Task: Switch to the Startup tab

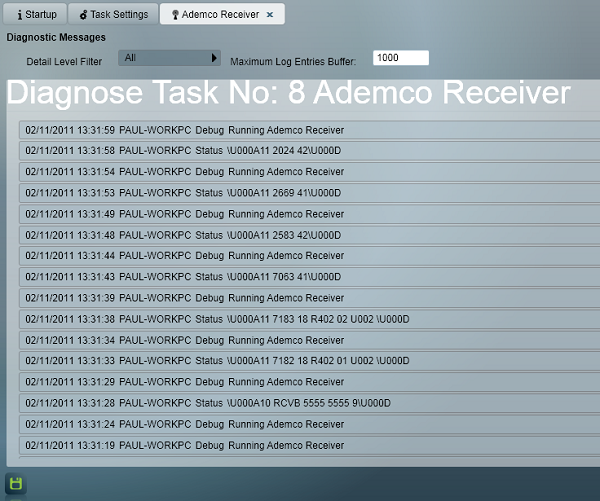Action: (x=35, y=14)
